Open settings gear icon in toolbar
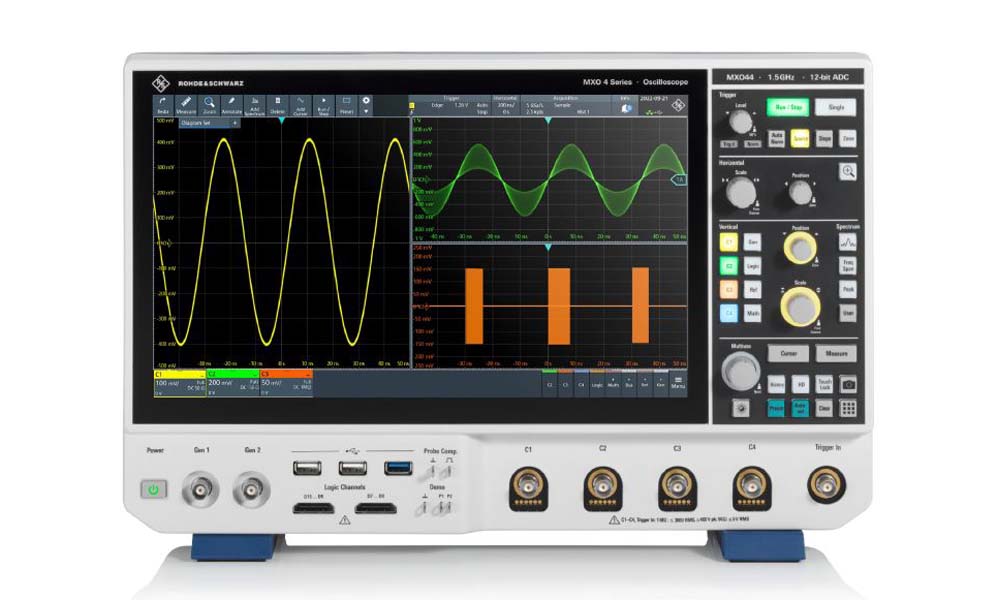This screenshot has height=600, width=1000. click(x=366, y=101)
